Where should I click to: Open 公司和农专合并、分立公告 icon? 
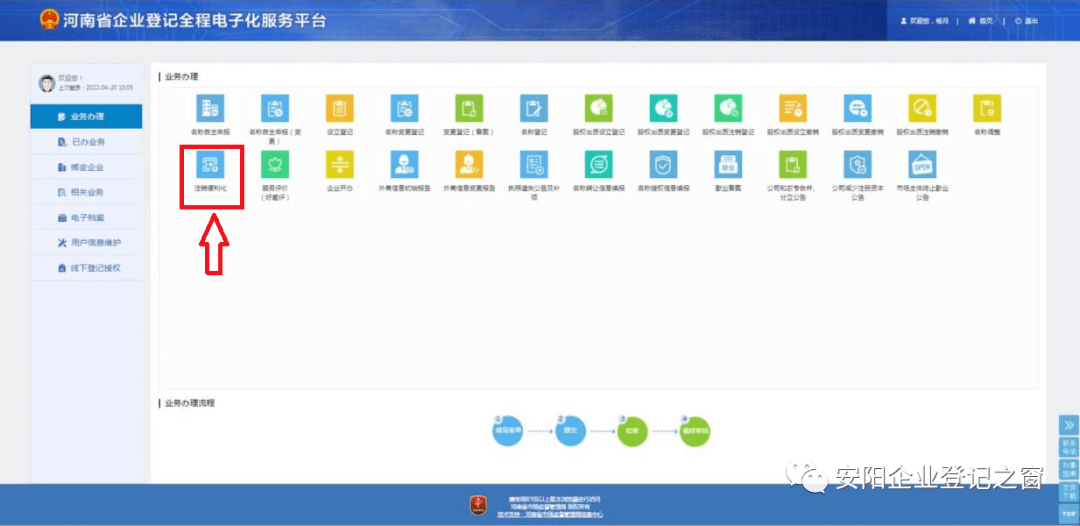pos(793,164)
